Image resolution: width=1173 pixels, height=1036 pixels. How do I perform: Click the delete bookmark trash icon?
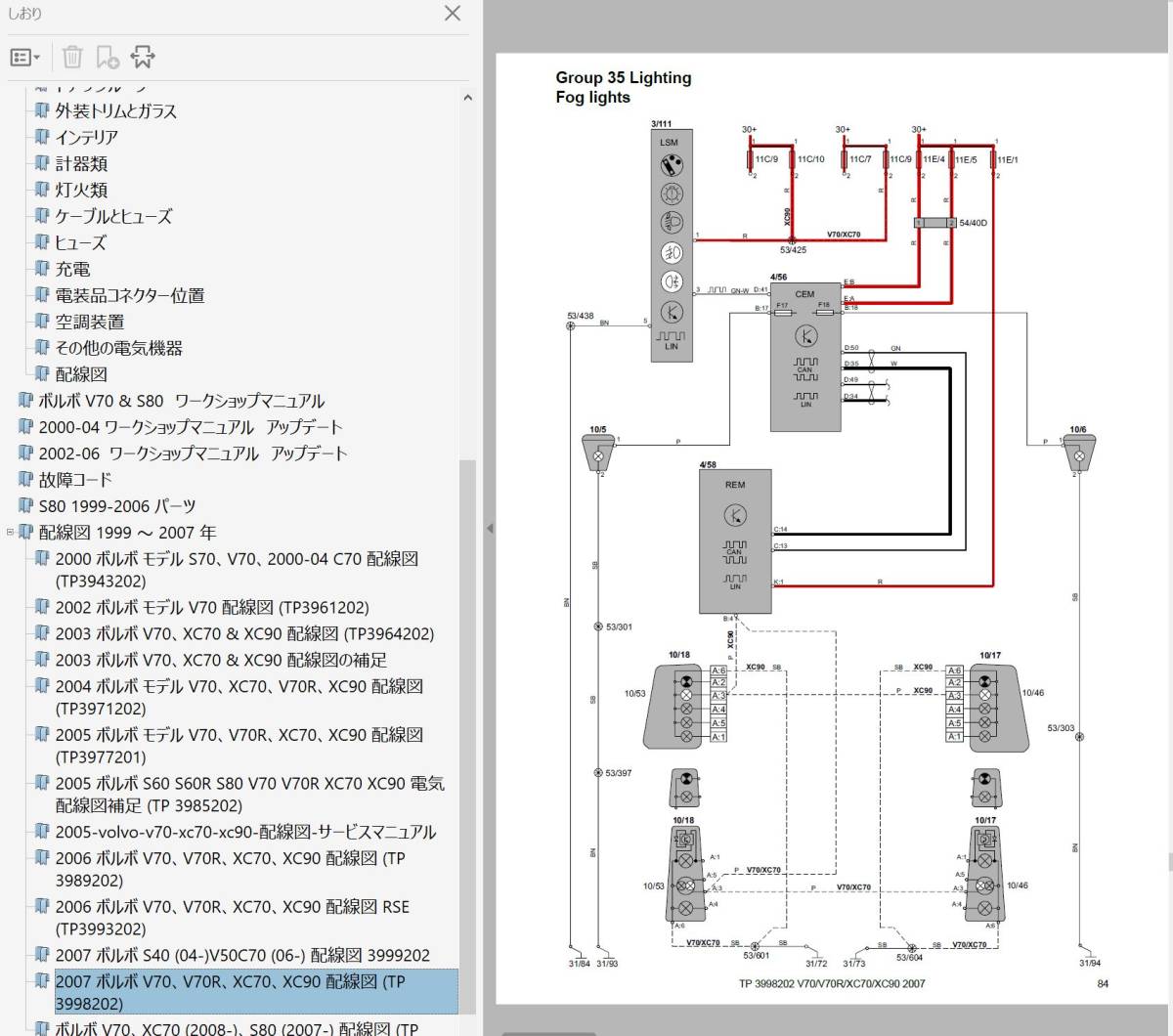pos(72,58)
